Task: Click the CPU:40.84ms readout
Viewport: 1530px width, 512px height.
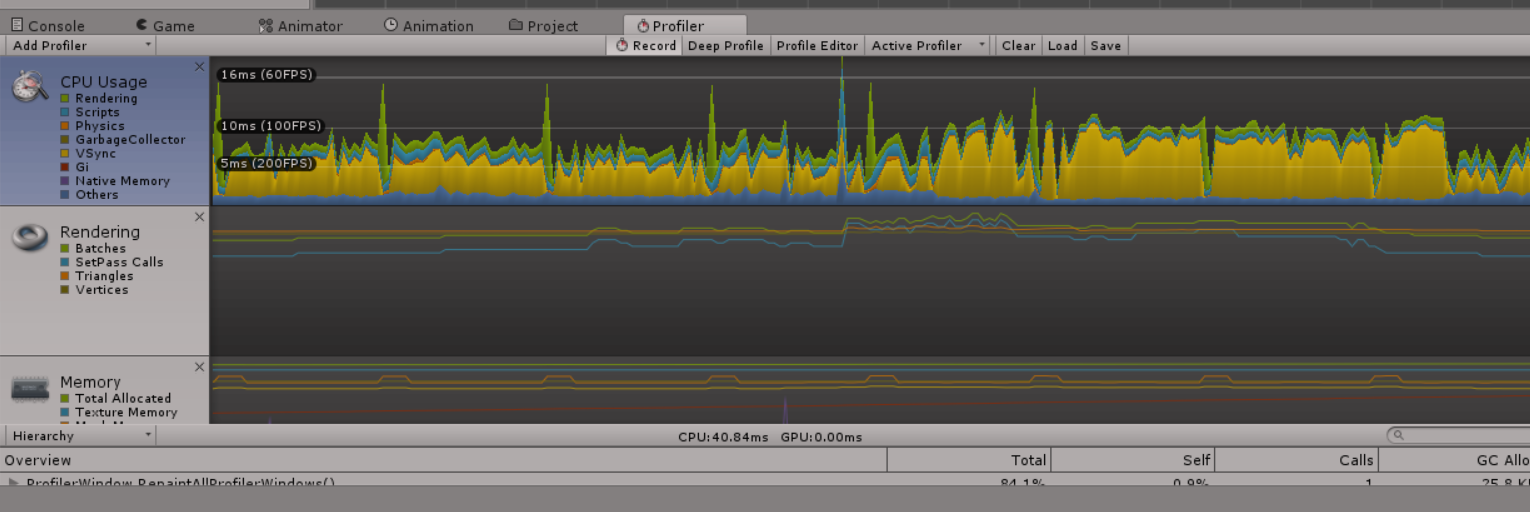Action: 723,437
